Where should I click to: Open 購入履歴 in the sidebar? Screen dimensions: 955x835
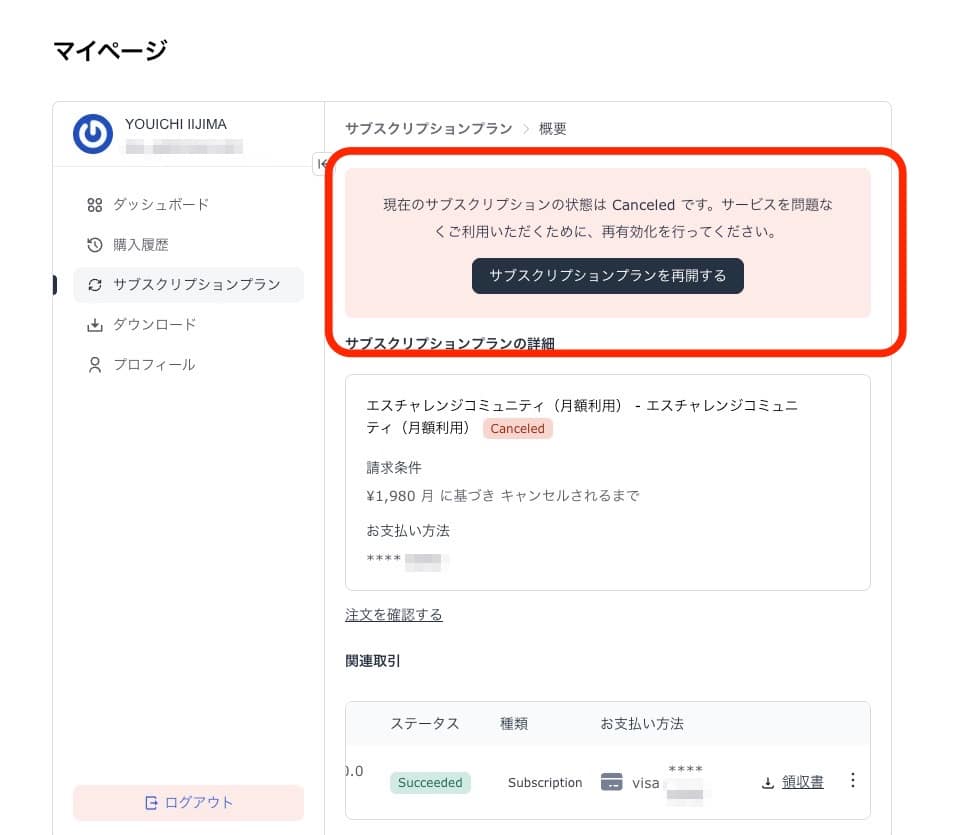[x=188, y=245]
